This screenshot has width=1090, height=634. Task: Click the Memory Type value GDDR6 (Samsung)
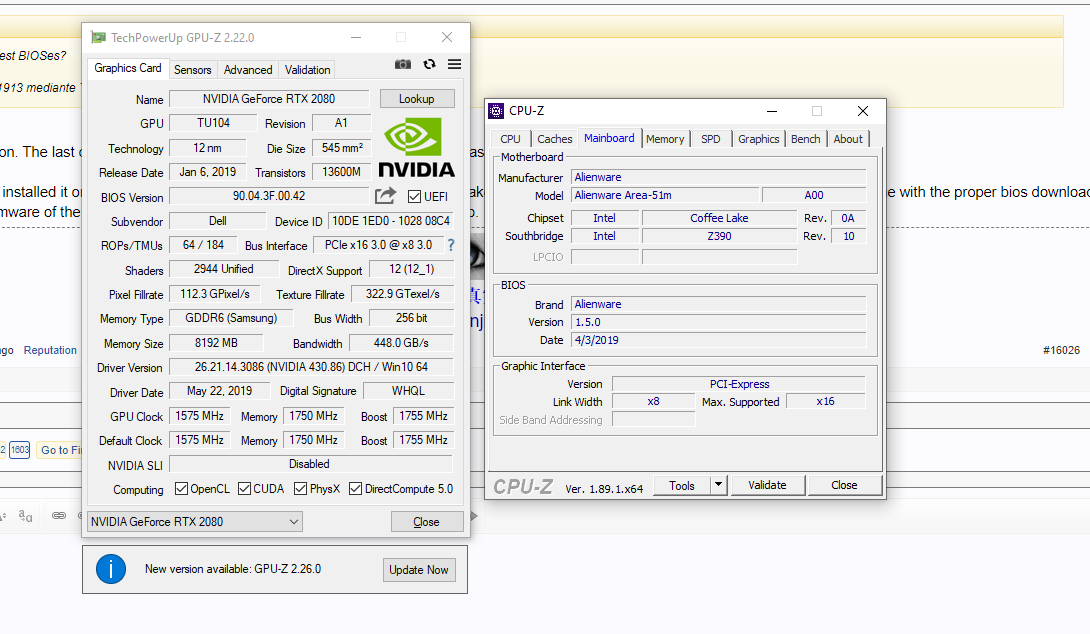pos(231,318)
